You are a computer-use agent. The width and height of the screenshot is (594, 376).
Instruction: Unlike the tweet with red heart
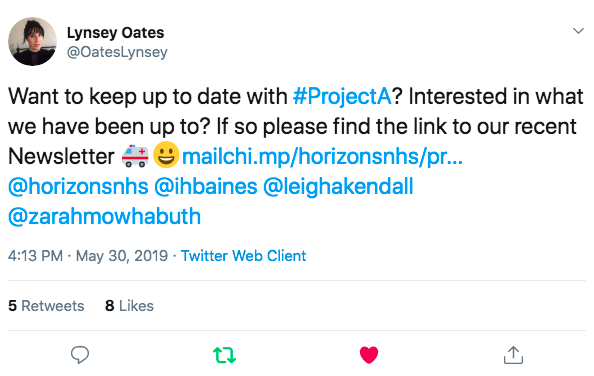[x=369, y=355]
